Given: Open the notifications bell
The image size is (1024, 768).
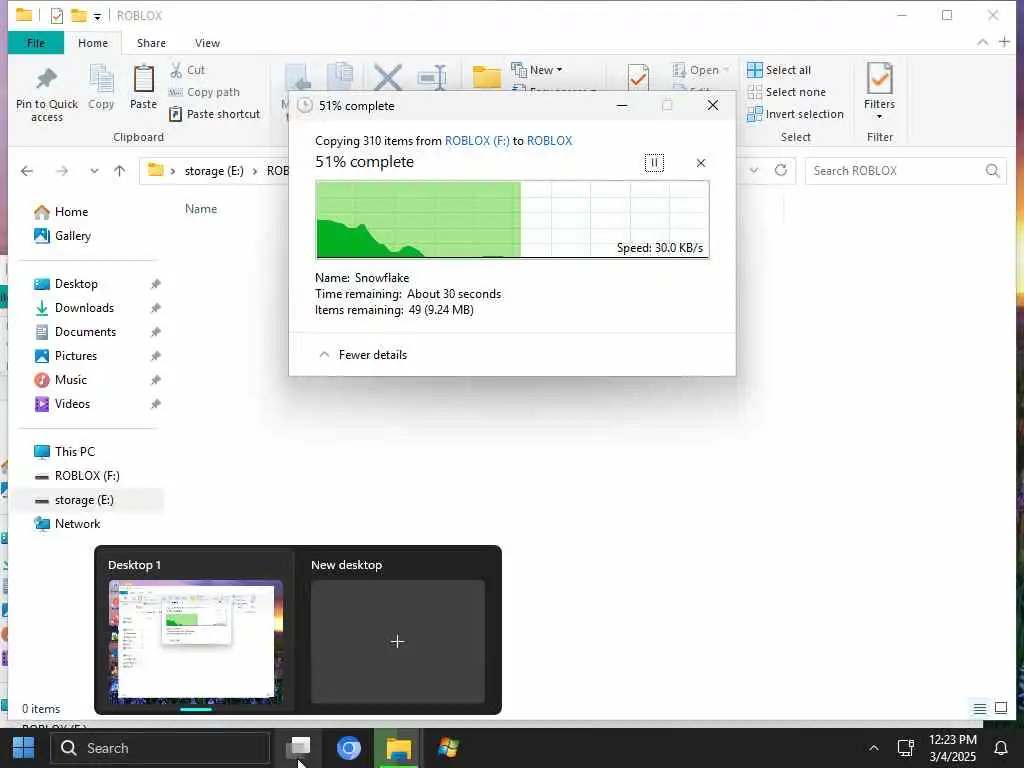Looking at the screenshot, I should pos(1000,748).
